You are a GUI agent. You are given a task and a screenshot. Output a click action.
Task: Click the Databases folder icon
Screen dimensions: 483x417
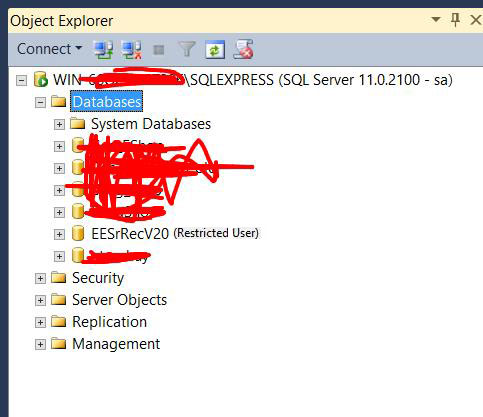[x=59, y=101]
